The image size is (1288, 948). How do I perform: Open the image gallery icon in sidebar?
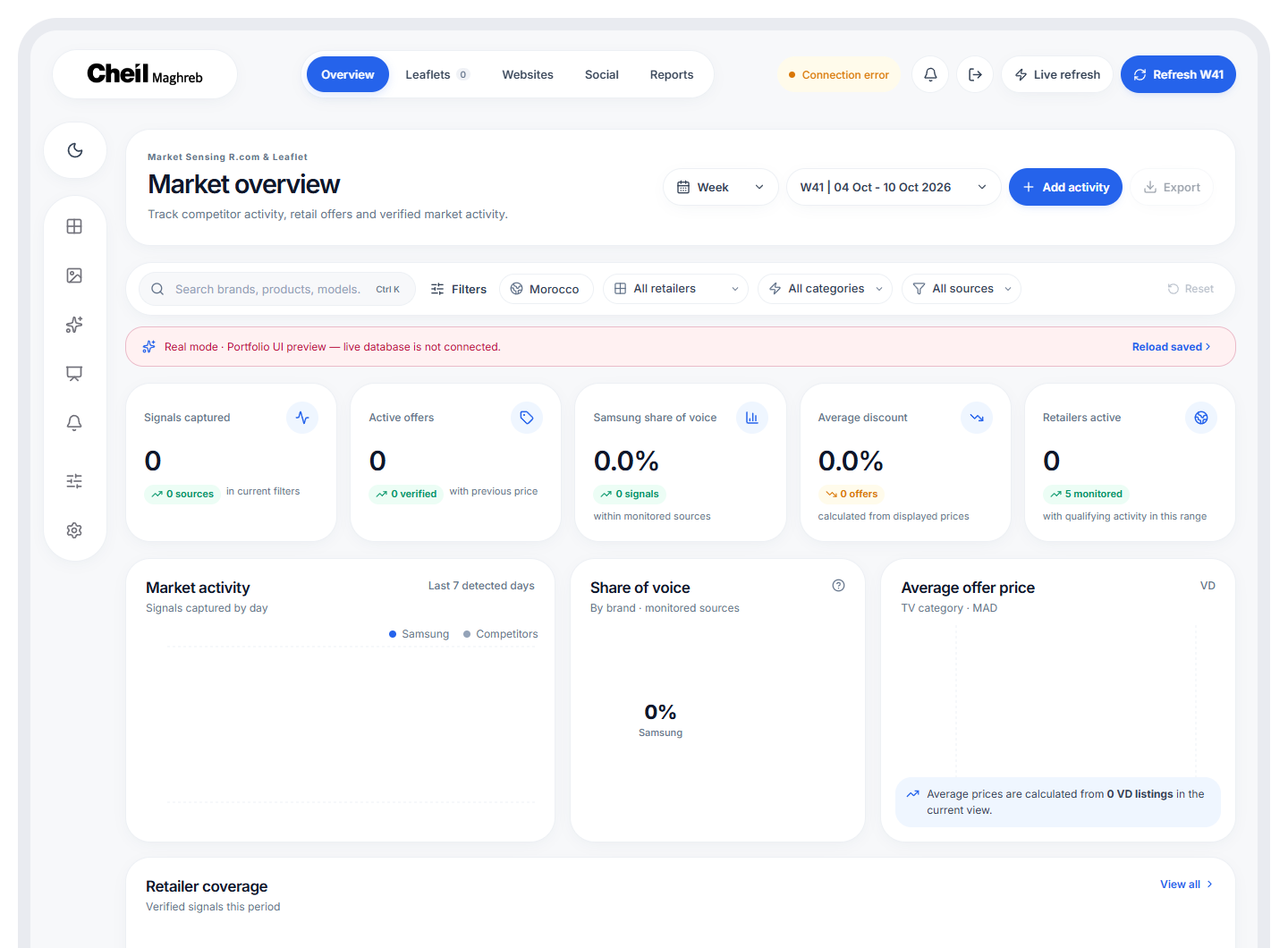coord(74,275)
